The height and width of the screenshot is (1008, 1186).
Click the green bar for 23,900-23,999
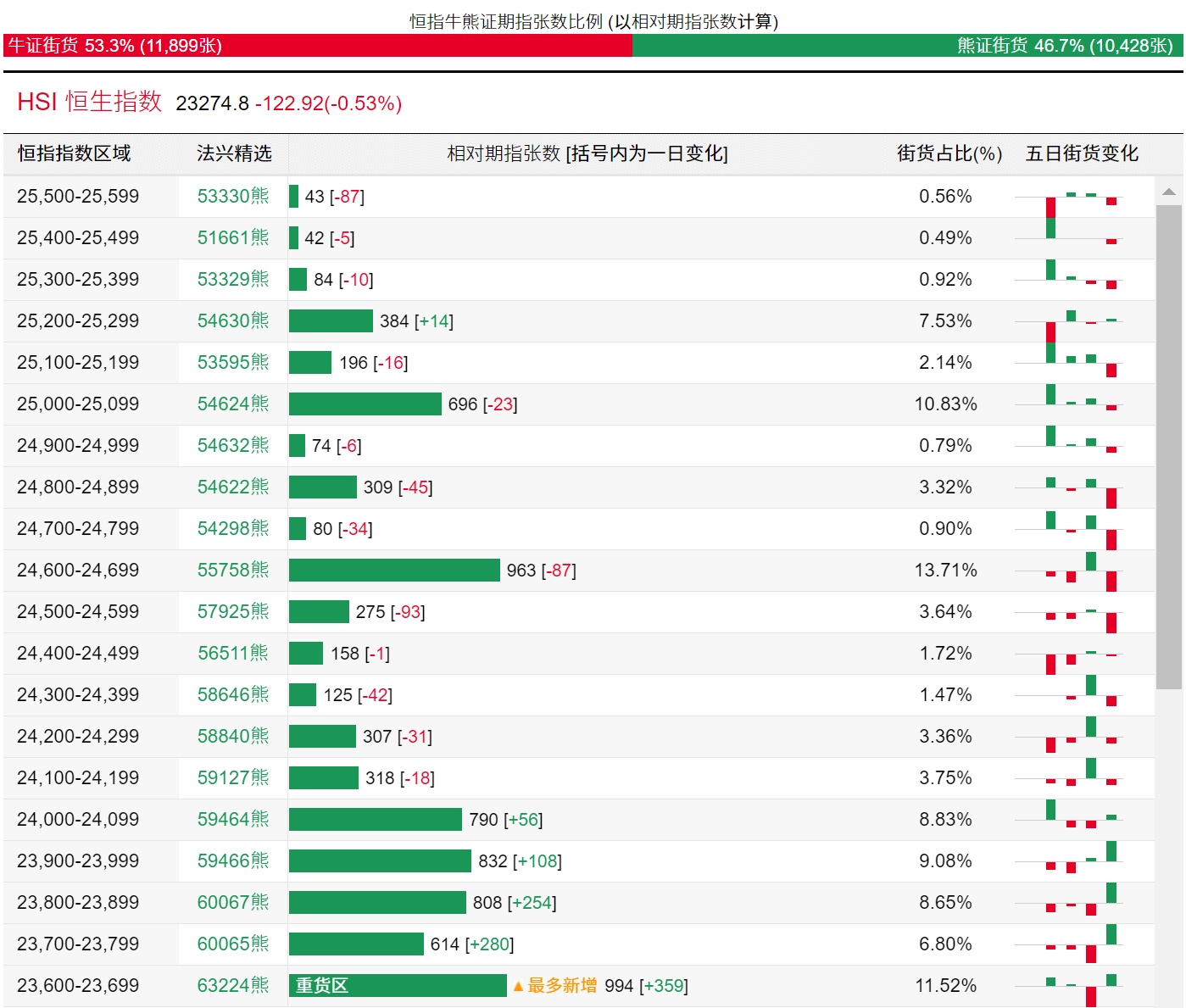[380, 860]
